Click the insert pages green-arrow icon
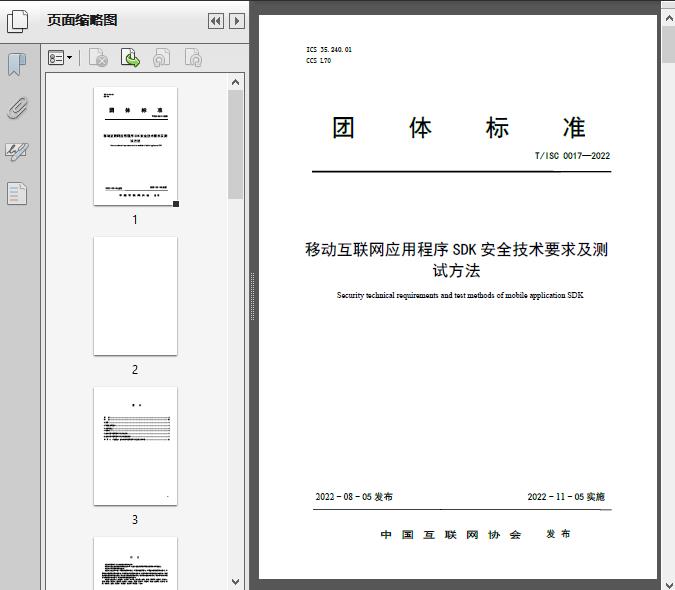This screenshot has width=675, height=590. 130,58
